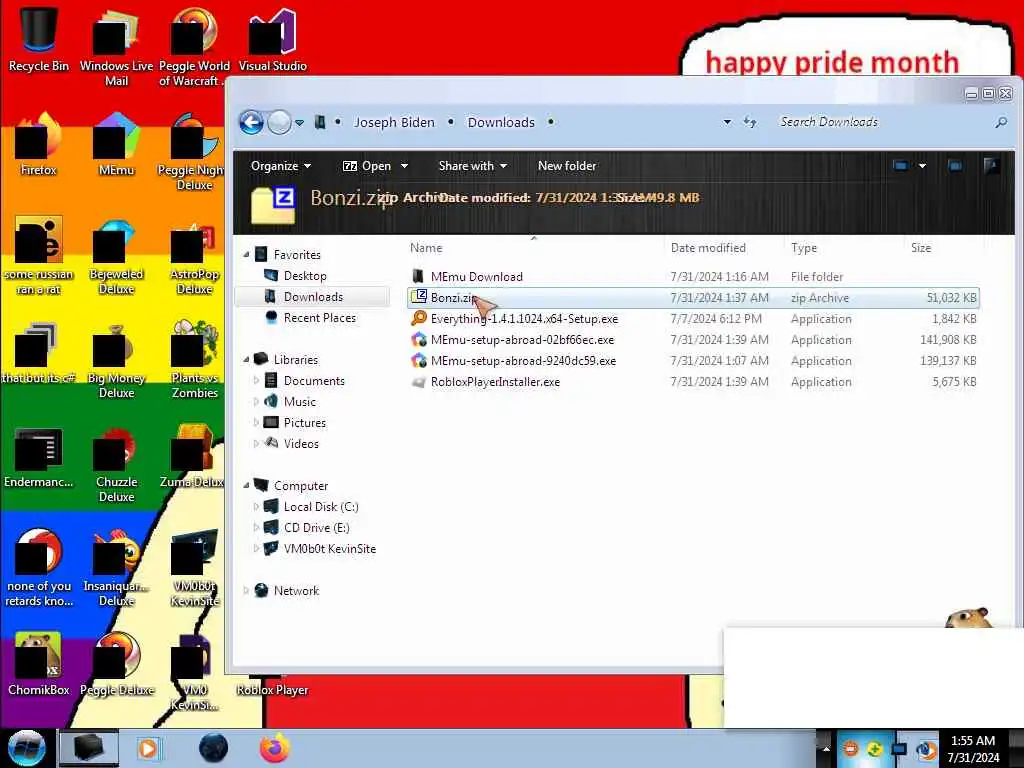Open the address bar history dropdown arrow
Viewport: 1024px width, 768px height.
[727, 122]
